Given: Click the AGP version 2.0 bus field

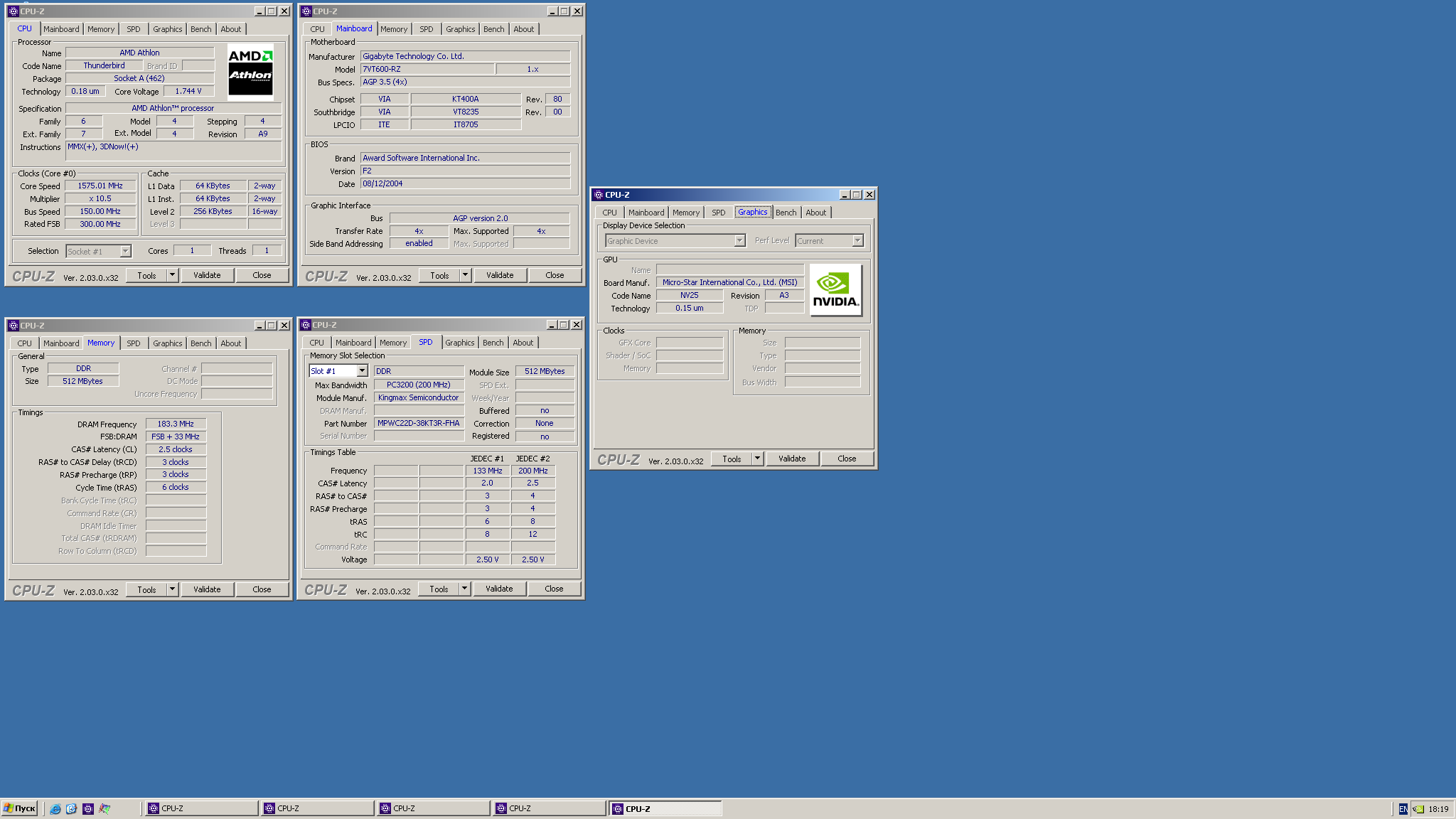Looking at the screenshot, I should click(x=480, y=218).
